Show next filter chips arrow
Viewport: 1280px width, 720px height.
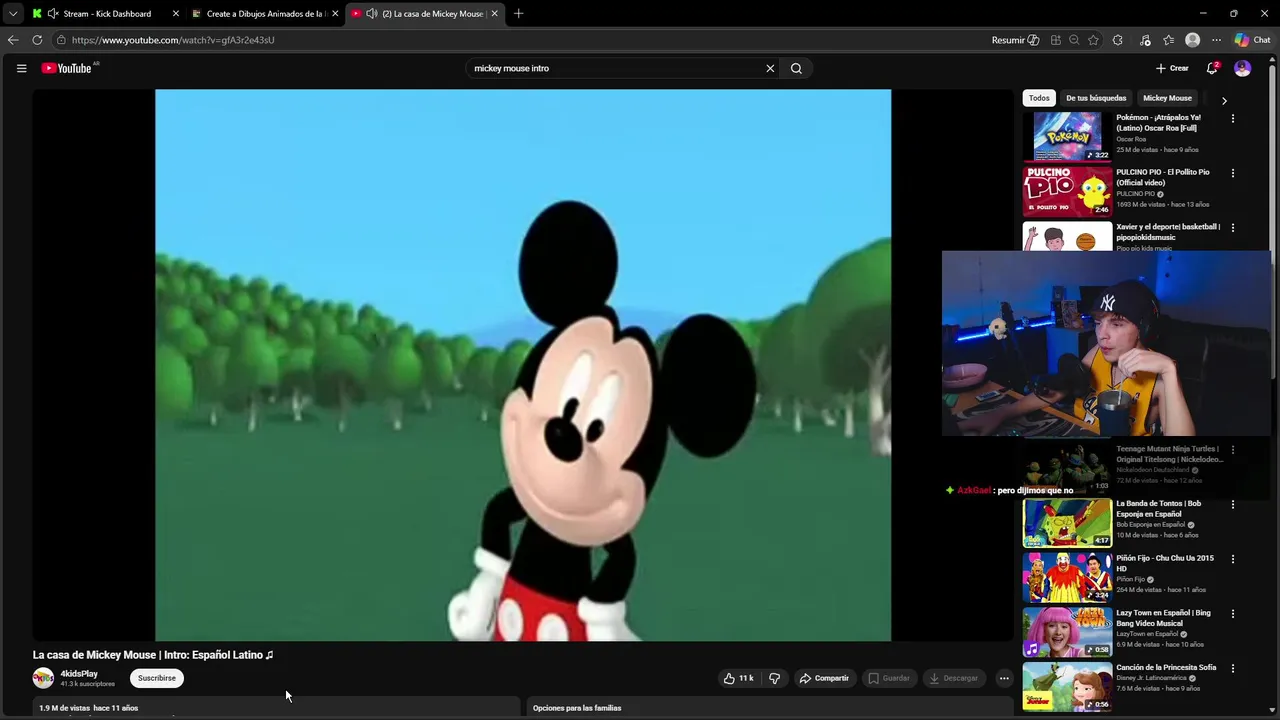[1224, 100]
